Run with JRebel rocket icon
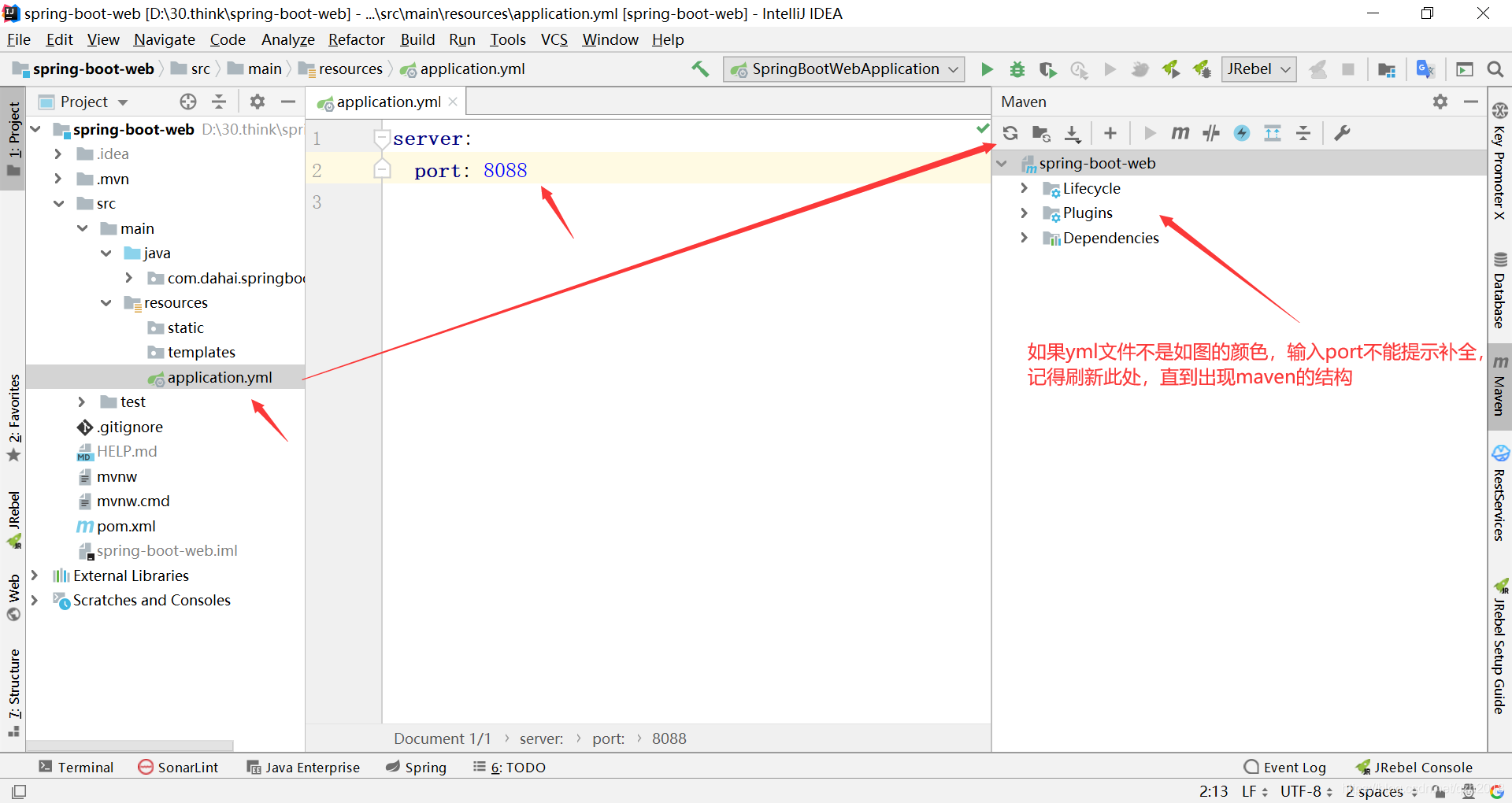Viewport: 1512px width, 803px height. [1171, 69]
